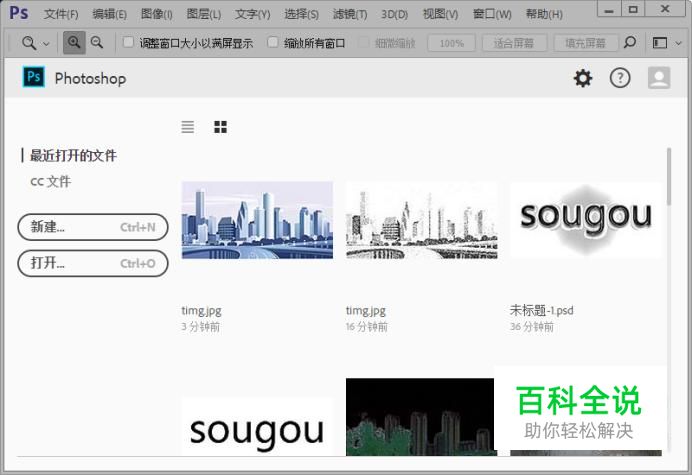Open the 文件(F) menu
Screen dimensions: 692x475
(x=61, y=14)
